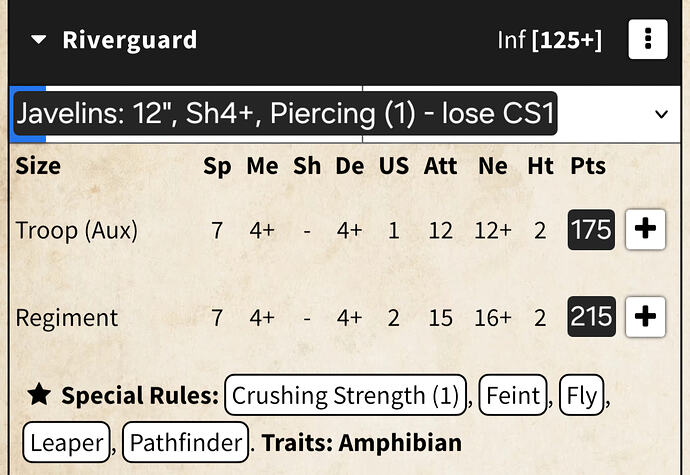Click the 215 points badge
The width and height of the screenshot is (690, 475).
click(x=590, y=318)
